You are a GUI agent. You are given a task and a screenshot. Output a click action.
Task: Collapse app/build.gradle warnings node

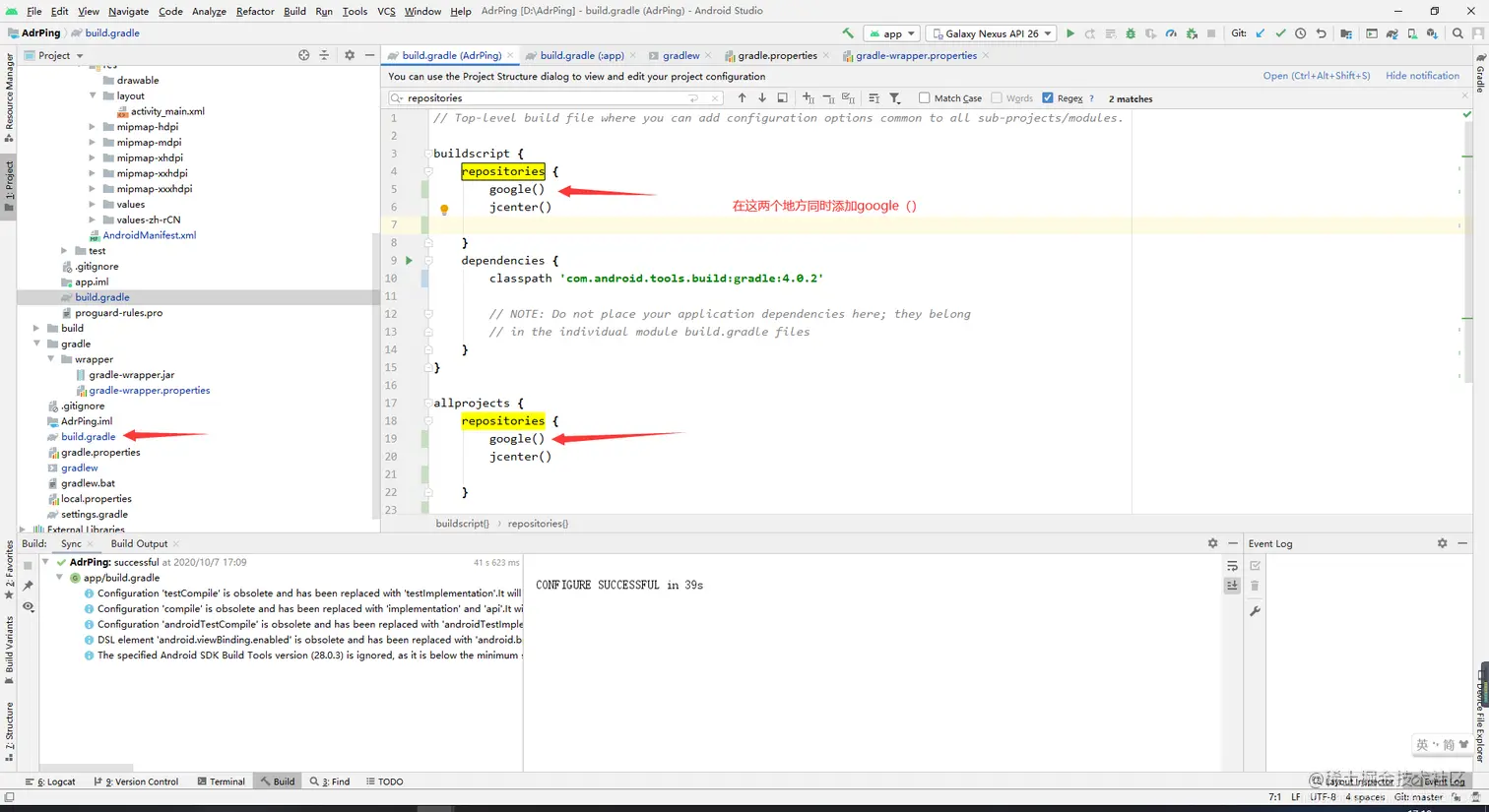[59, 578]
